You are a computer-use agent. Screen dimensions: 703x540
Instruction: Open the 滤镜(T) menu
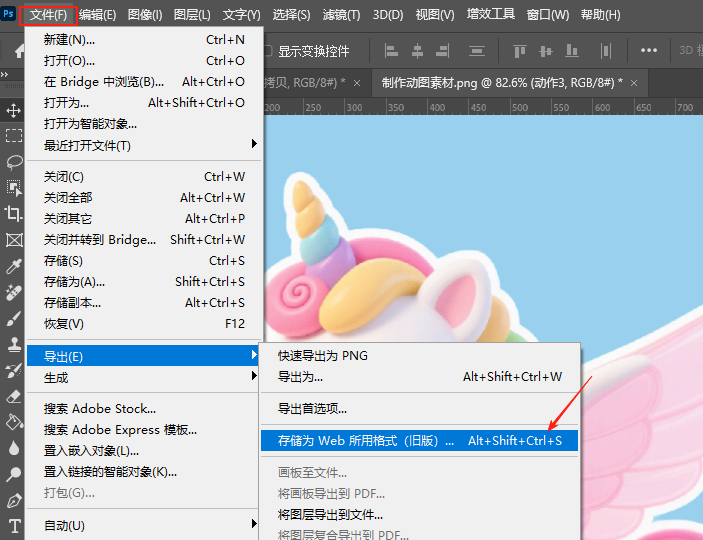pyautogui.click(x=342, y=15)
